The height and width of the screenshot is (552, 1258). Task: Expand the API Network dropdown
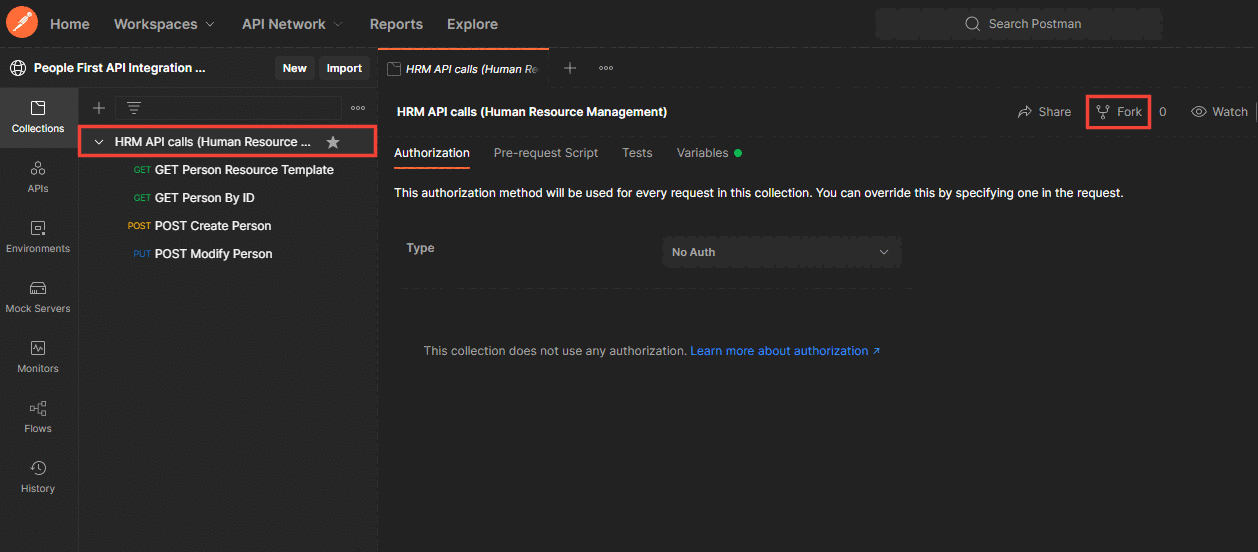pyautogui.click(x=292, y=24)
